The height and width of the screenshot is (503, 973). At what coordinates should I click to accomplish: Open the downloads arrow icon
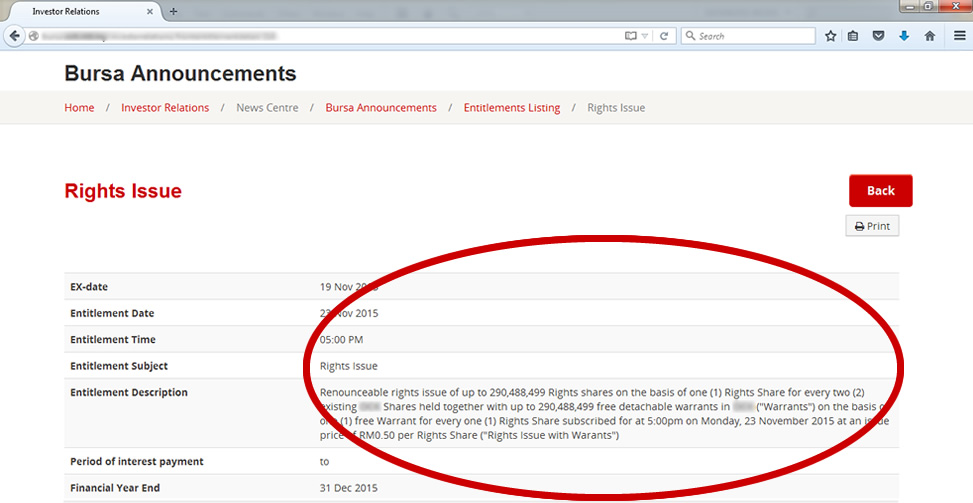(x=904, y=36)
